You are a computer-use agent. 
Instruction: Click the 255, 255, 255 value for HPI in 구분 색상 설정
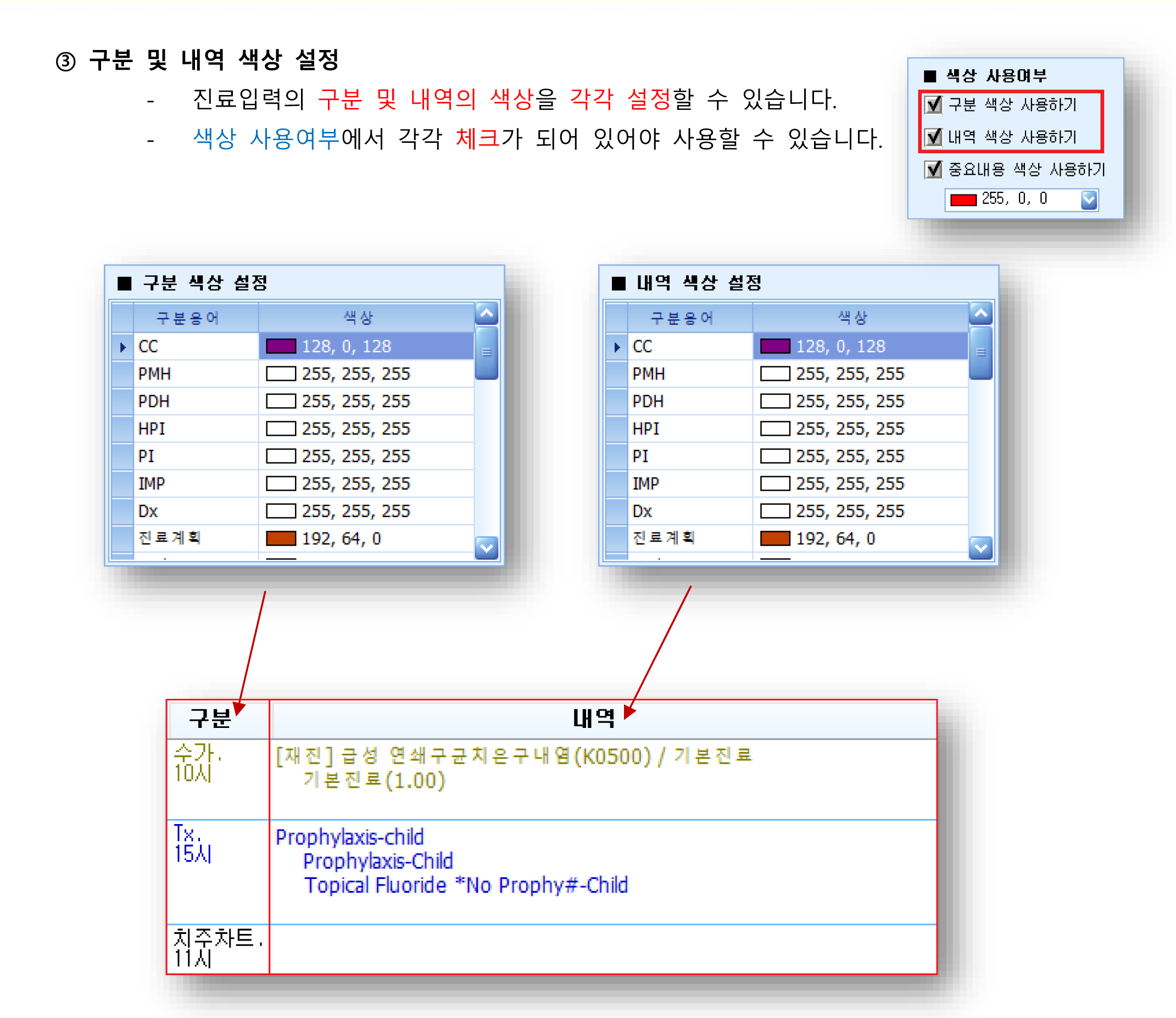click(x=356, y=429)
